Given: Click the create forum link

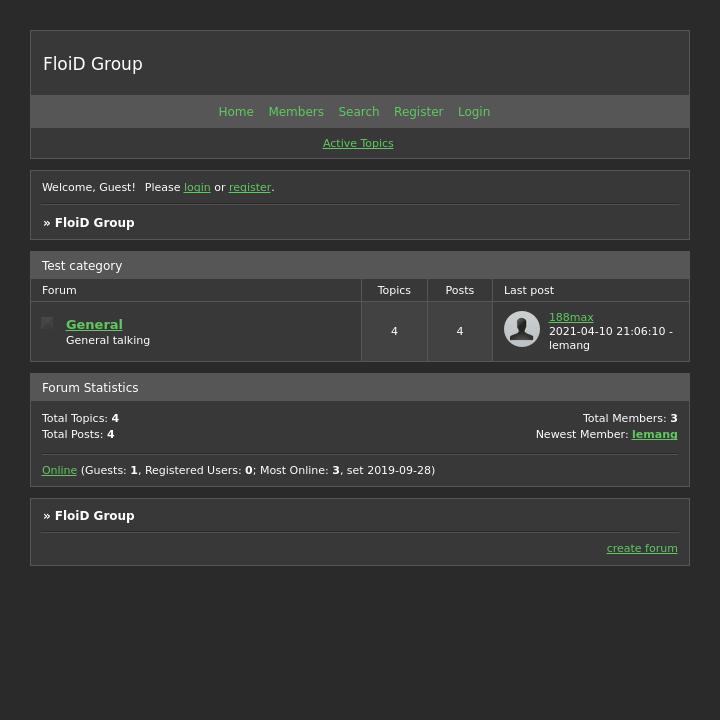Looking at the screenshot, I should click(x=642, y=549).
